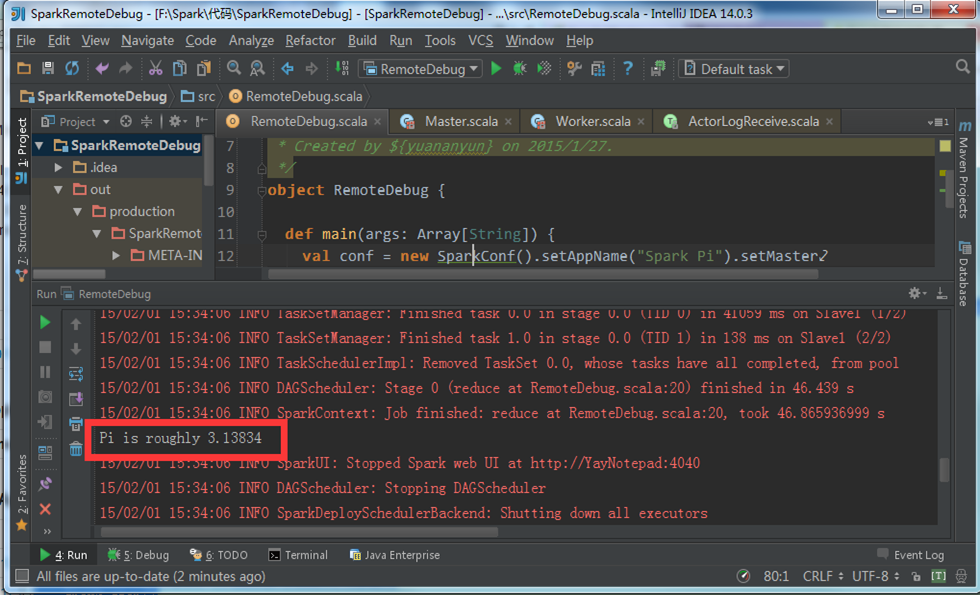980x595 pixels.
Task: Switch to the Worker.scala tab
Action: click(x=586, y=121)
